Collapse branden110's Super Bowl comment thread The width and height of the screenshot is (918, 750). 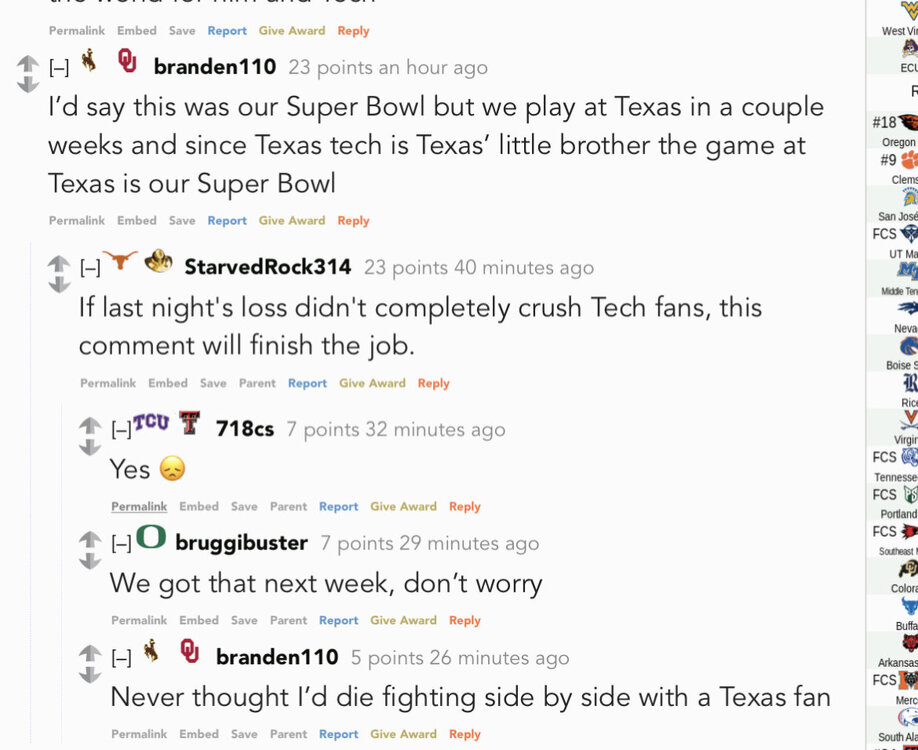tap(59, 68)
